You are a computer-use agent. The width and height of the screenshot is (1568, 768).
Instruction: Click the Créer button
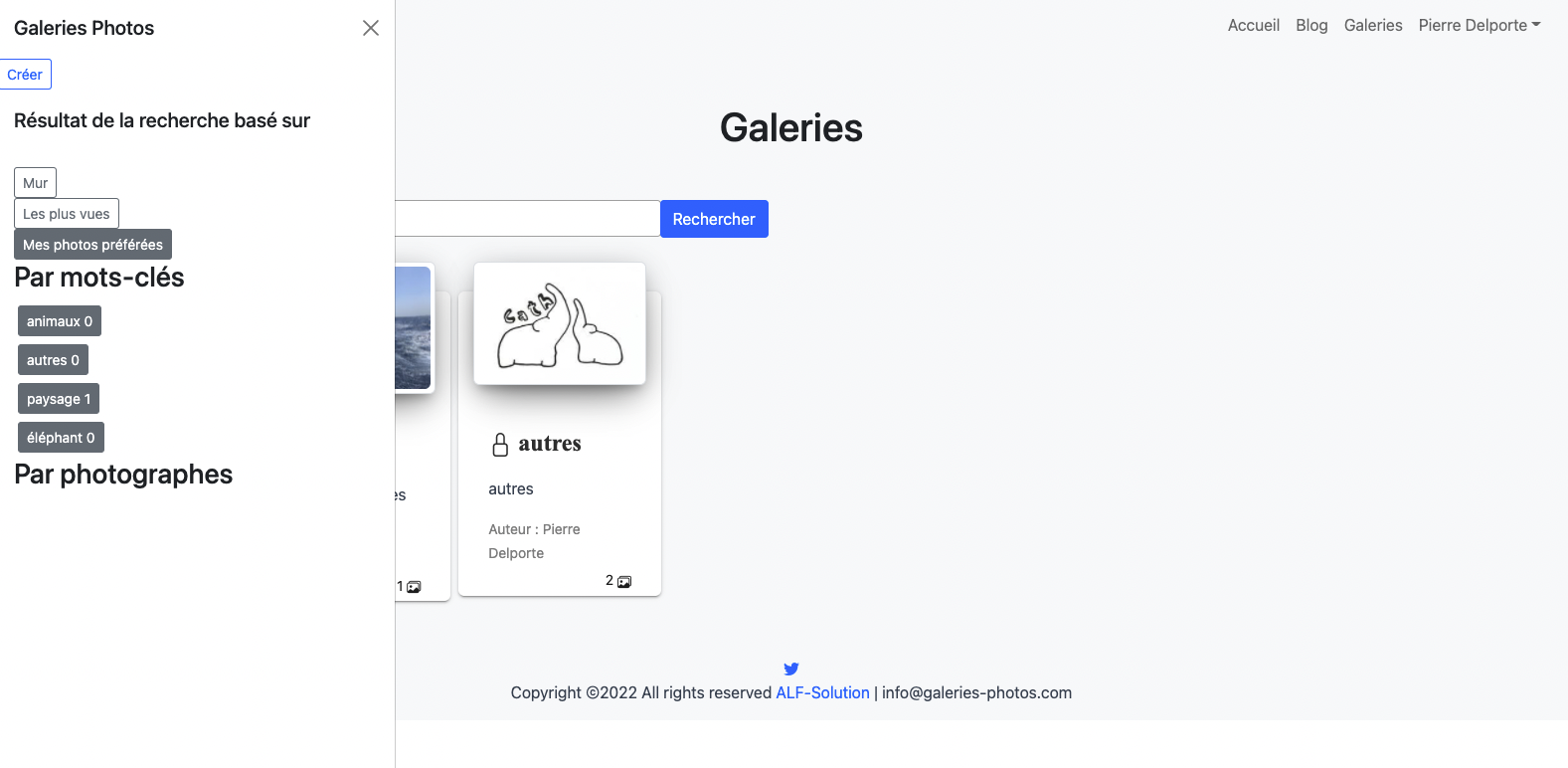[x=25, y=75]
